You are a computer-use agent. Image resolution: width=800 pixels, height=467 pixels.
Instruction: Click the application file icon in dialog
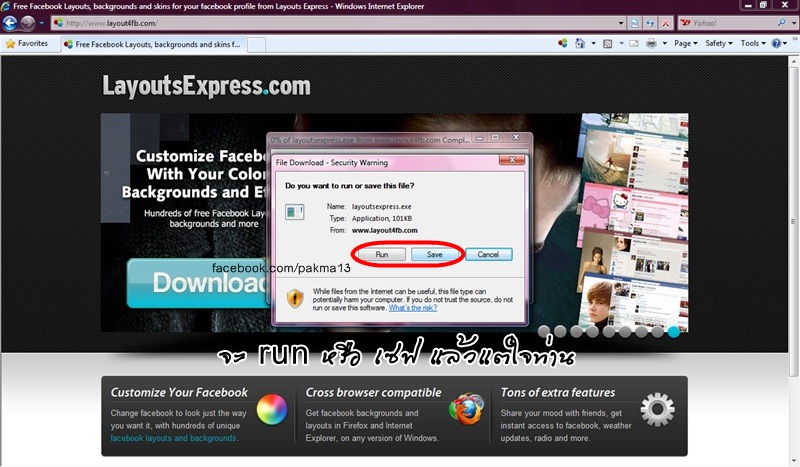pos(294,212)
